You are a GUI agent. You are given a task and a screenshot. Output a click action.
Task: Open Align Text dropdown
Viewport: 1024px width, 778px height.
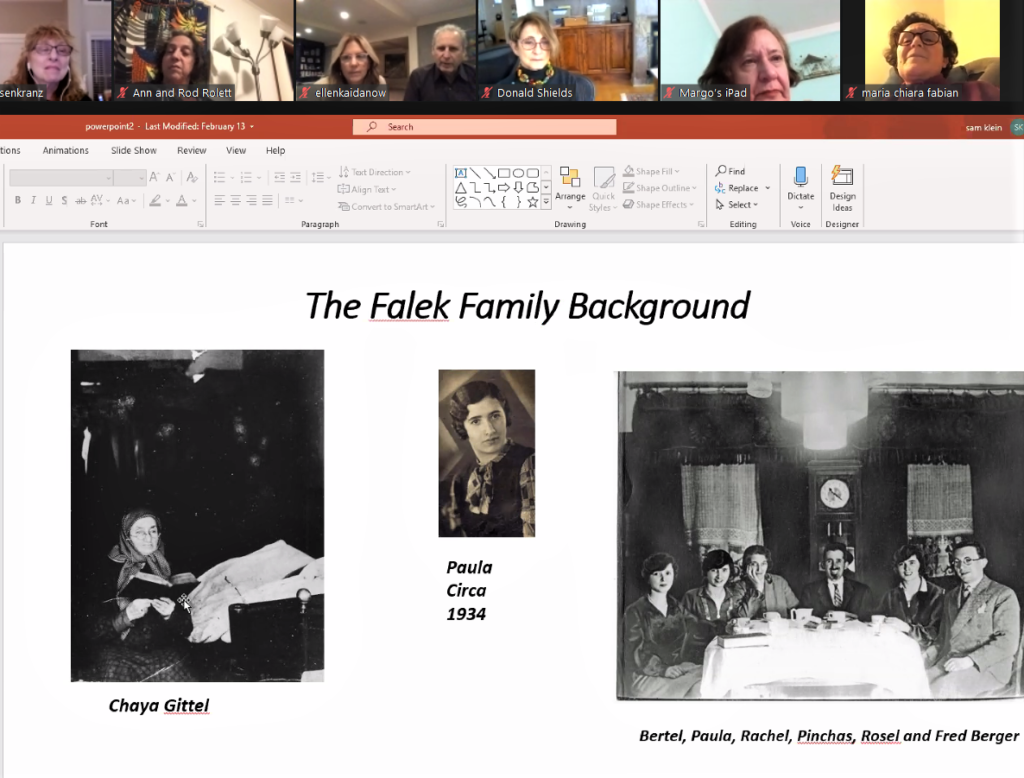367,189
